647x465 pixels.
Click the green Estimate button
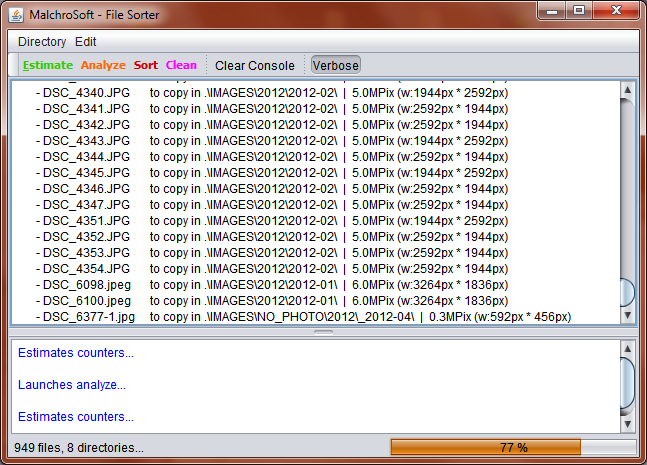(x=47, y=66)
